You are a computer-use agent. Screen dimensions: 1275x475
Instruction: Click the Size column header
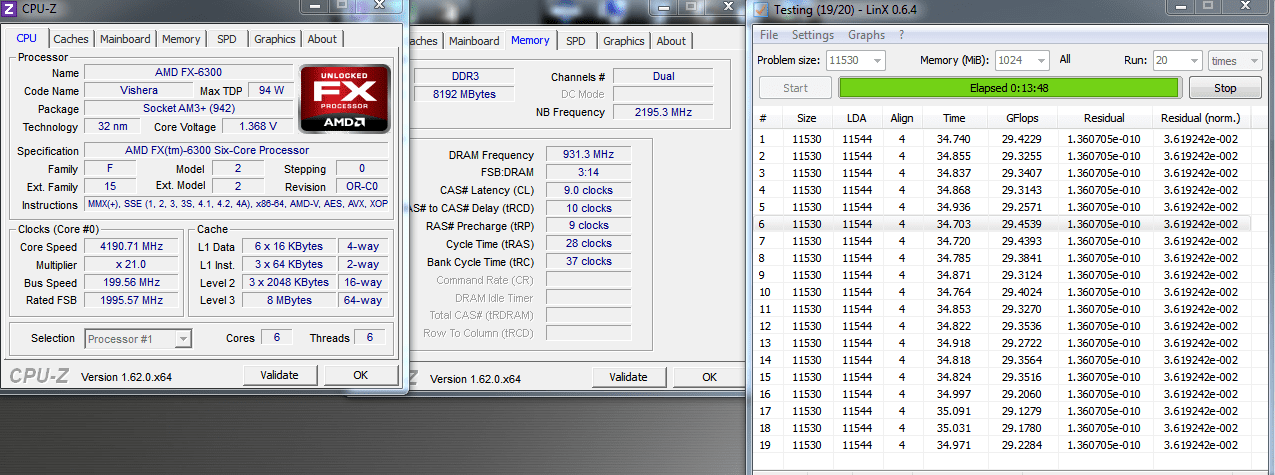806,118
